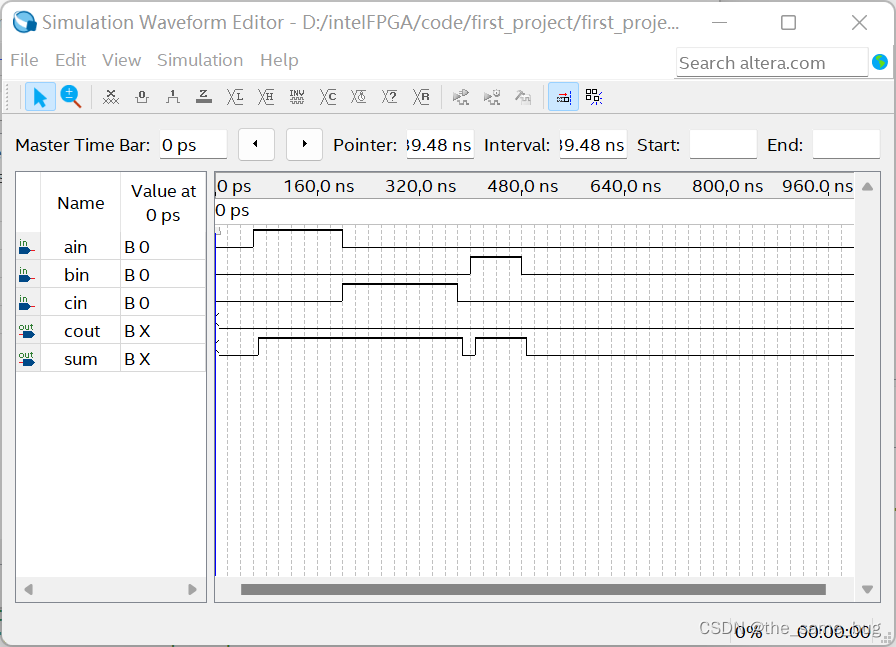Open the Help menu
896x647 pixels.
pyautogui.click(x=279, y=60)
